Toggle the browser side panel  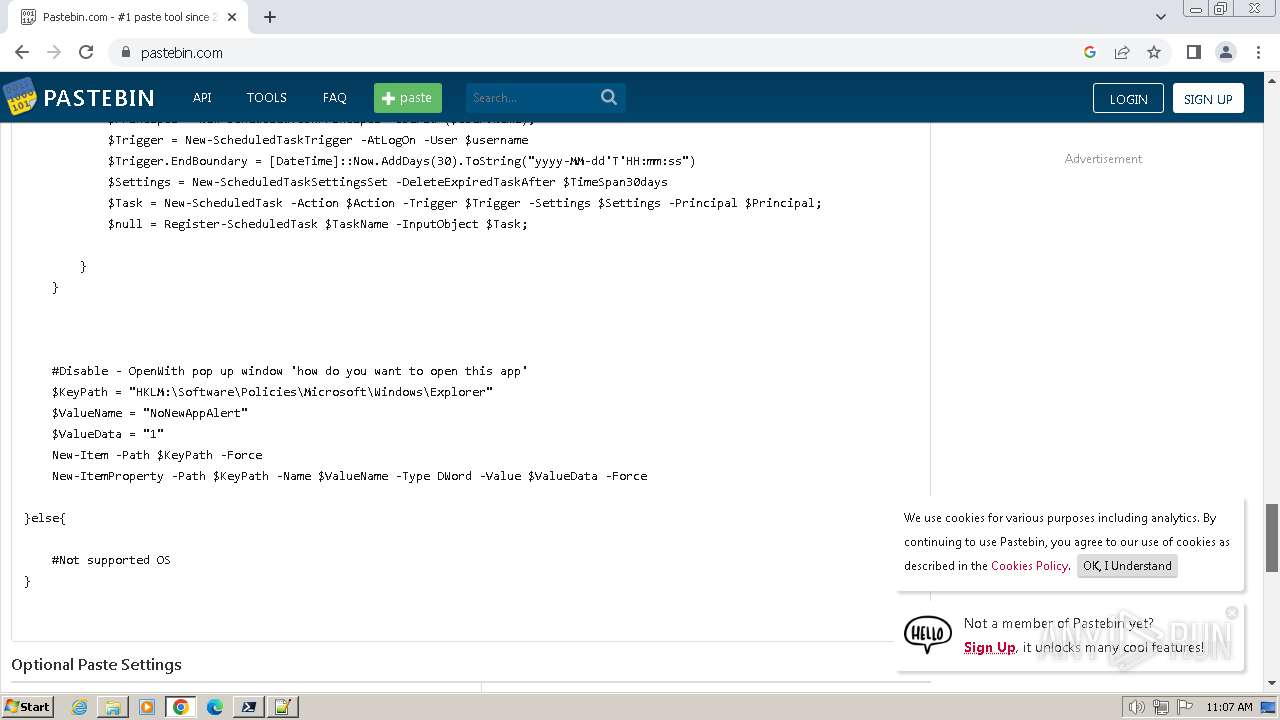pyautogui.click(x=1193, y=52)
